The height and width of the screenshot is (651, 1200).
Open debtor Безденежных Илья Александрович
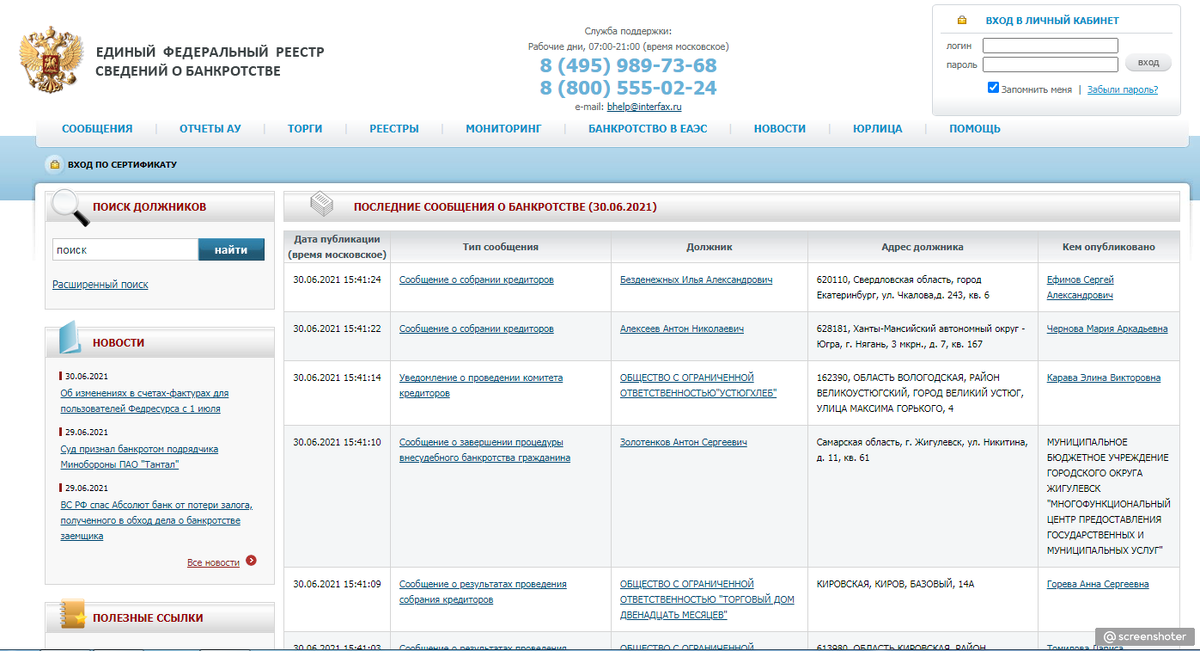[x=696, y=280]
